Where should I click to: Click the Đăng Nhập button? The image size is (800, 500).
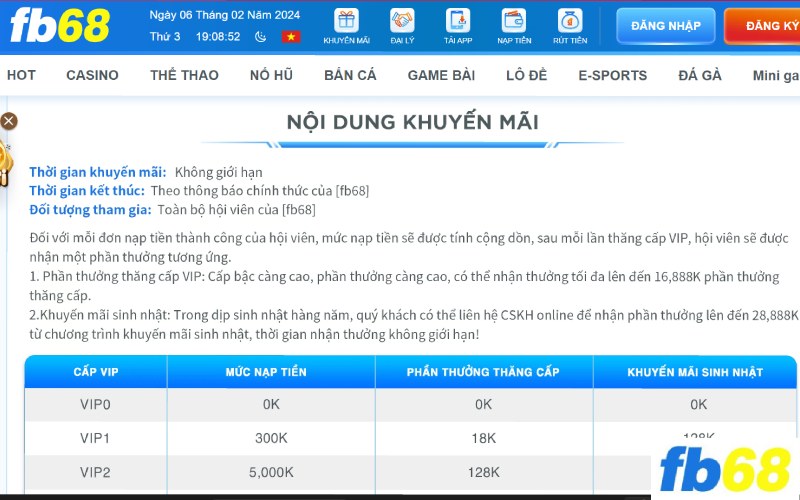point(665,26)
